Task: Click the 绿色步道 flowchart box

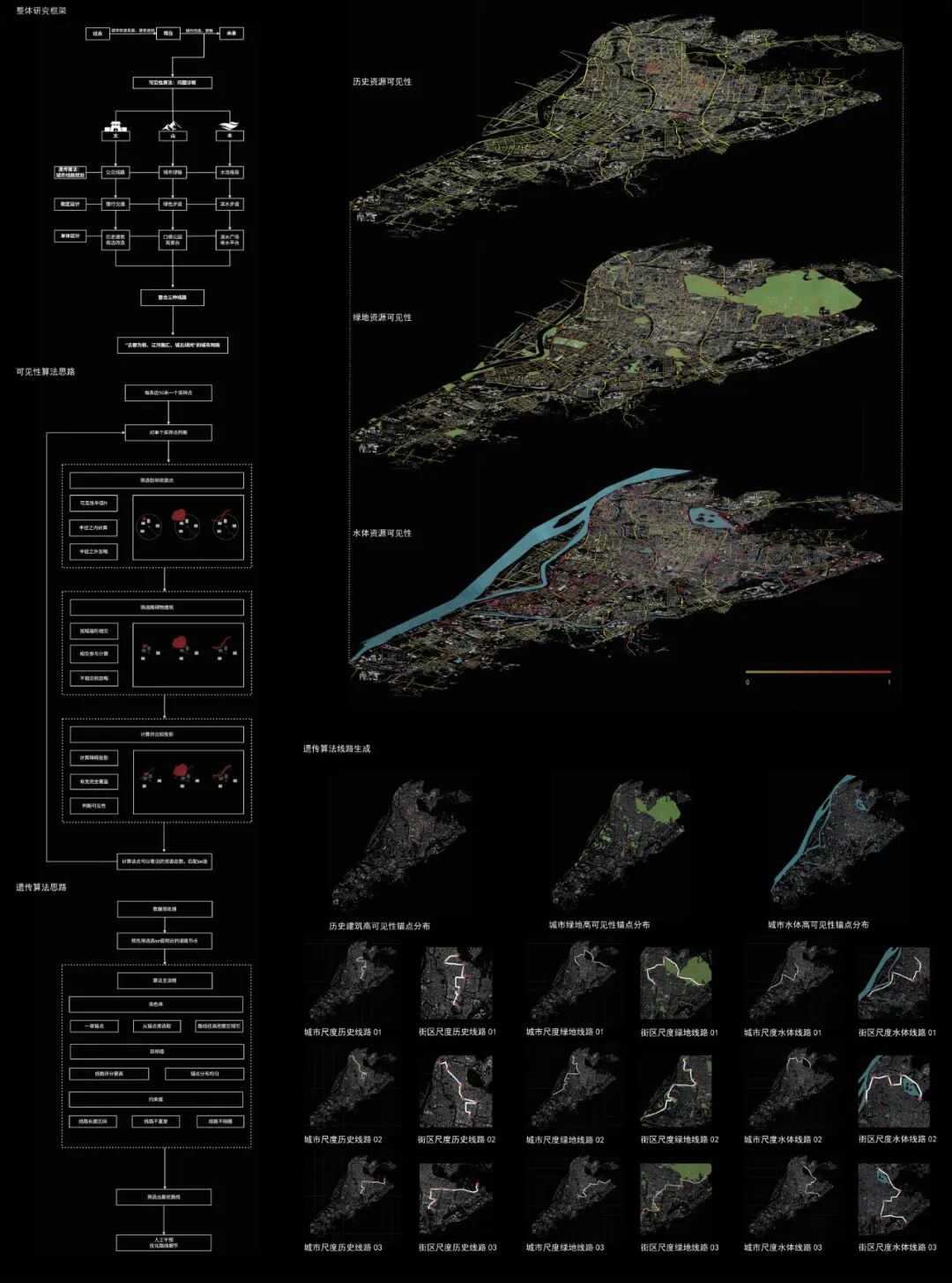Action: (172, 204)
